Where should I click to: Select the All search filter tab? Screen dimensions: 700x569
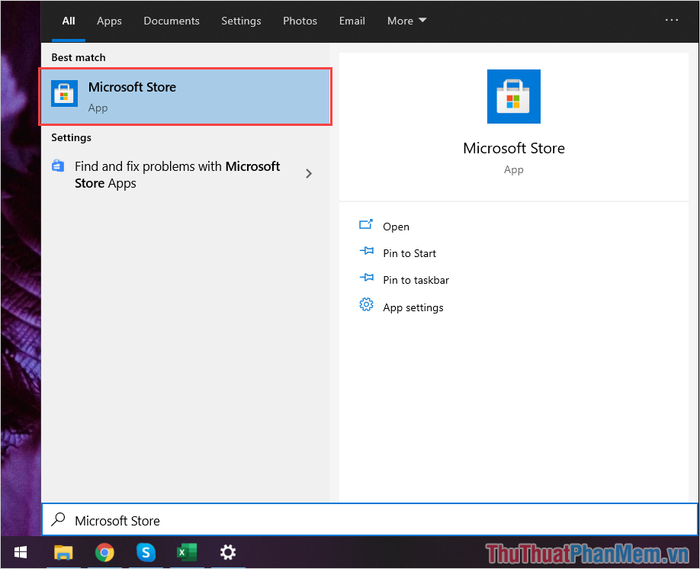[x=68, y=21]
